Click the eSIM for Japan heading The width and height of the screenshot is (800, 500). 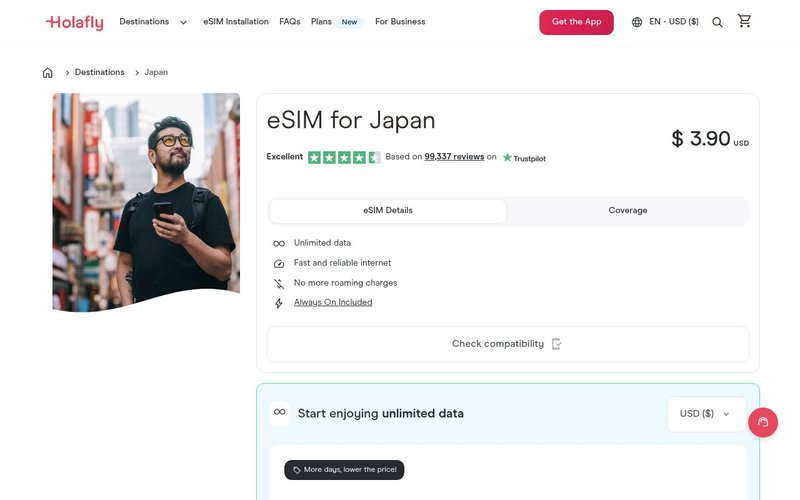351,120
